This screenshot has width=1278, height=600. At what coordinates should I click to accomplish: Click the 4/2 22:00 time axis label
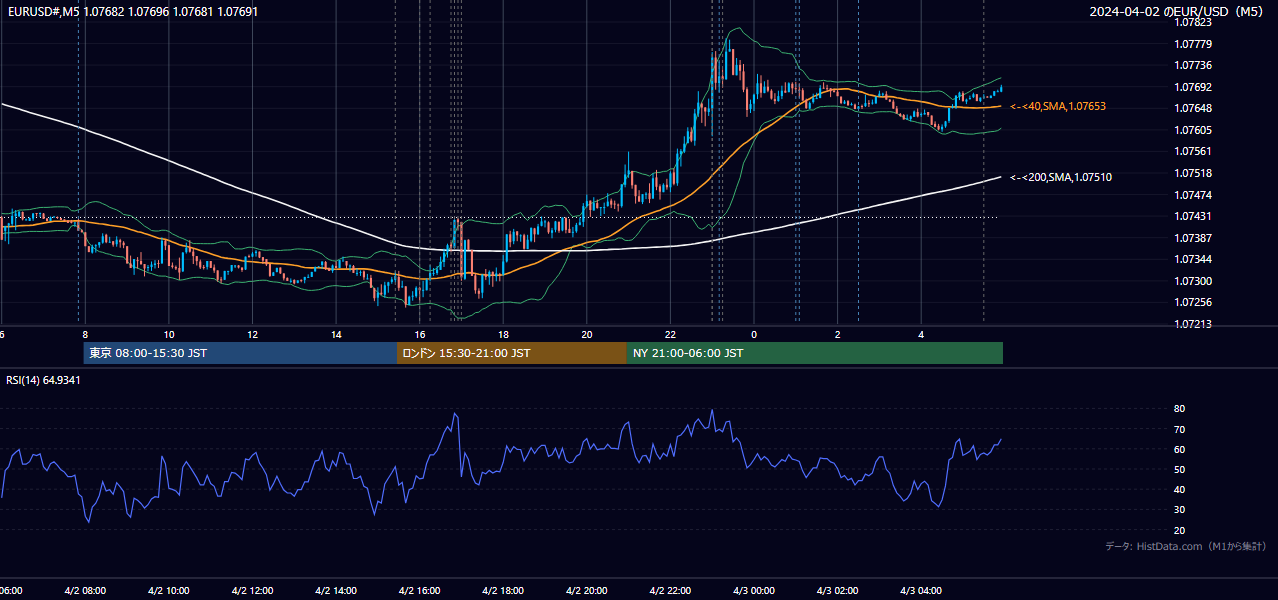670,591
